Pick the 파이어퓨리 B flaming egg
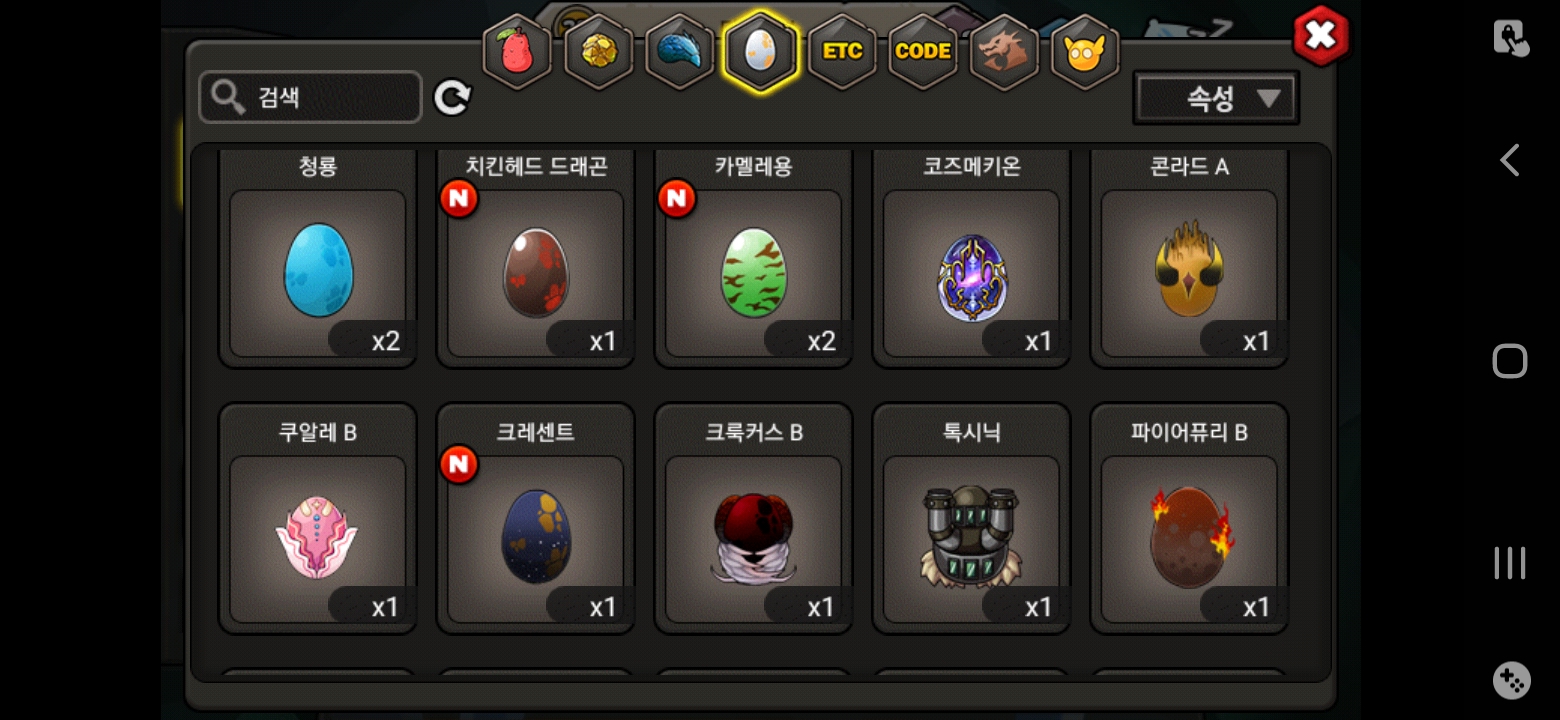 point(1190,518)
